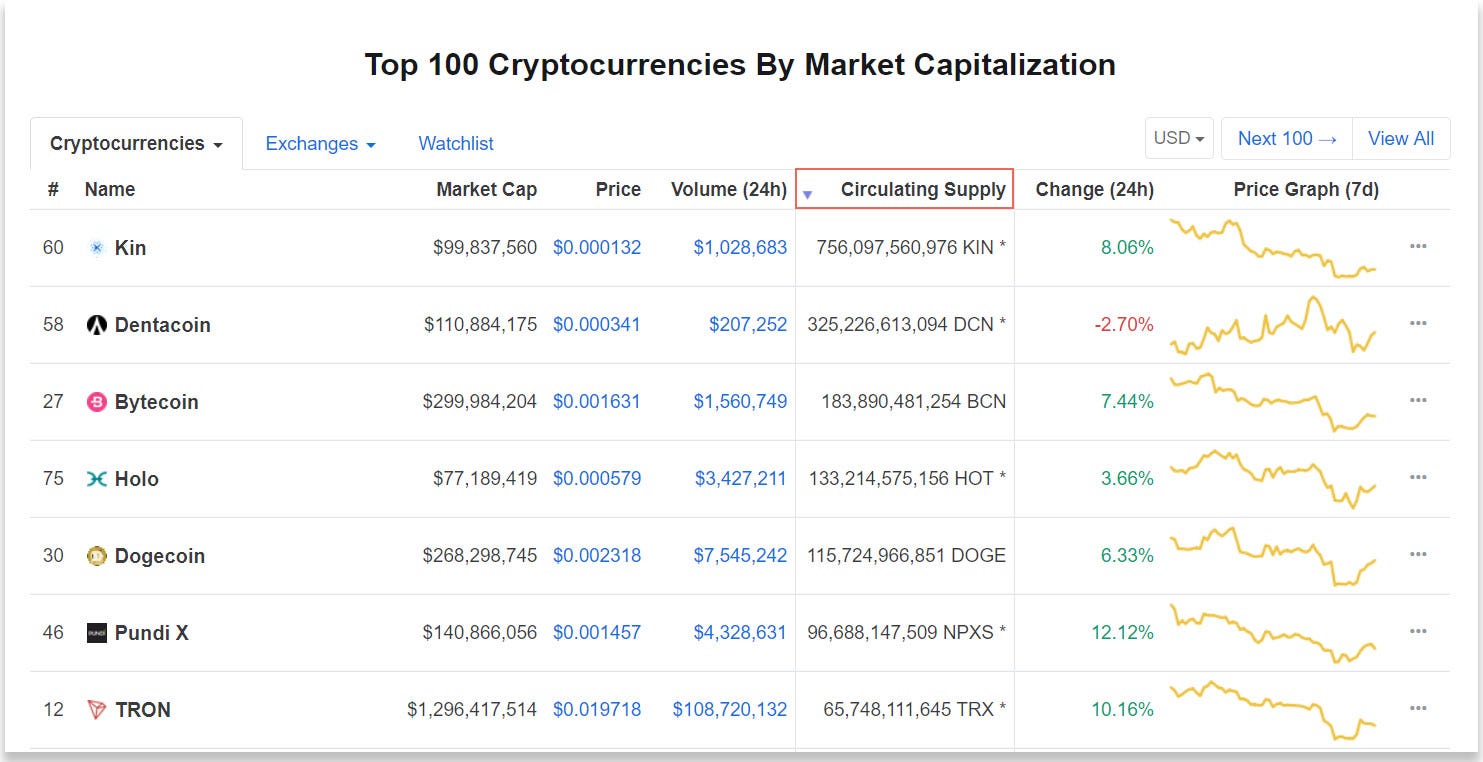This screenshot has height=762, width=1483.
Task: Go to Next 100 cryptocurrencies
Action: point(1287,139)
